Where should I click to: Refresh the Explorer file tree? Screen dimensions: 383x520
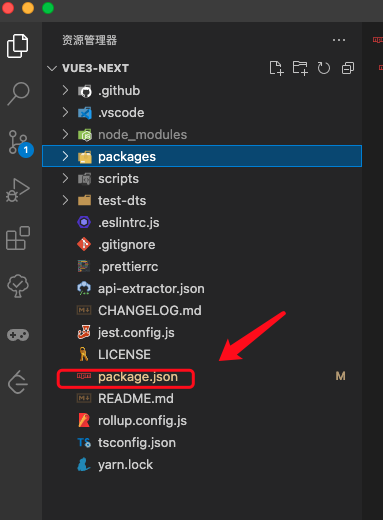click(x=324, y=68)
